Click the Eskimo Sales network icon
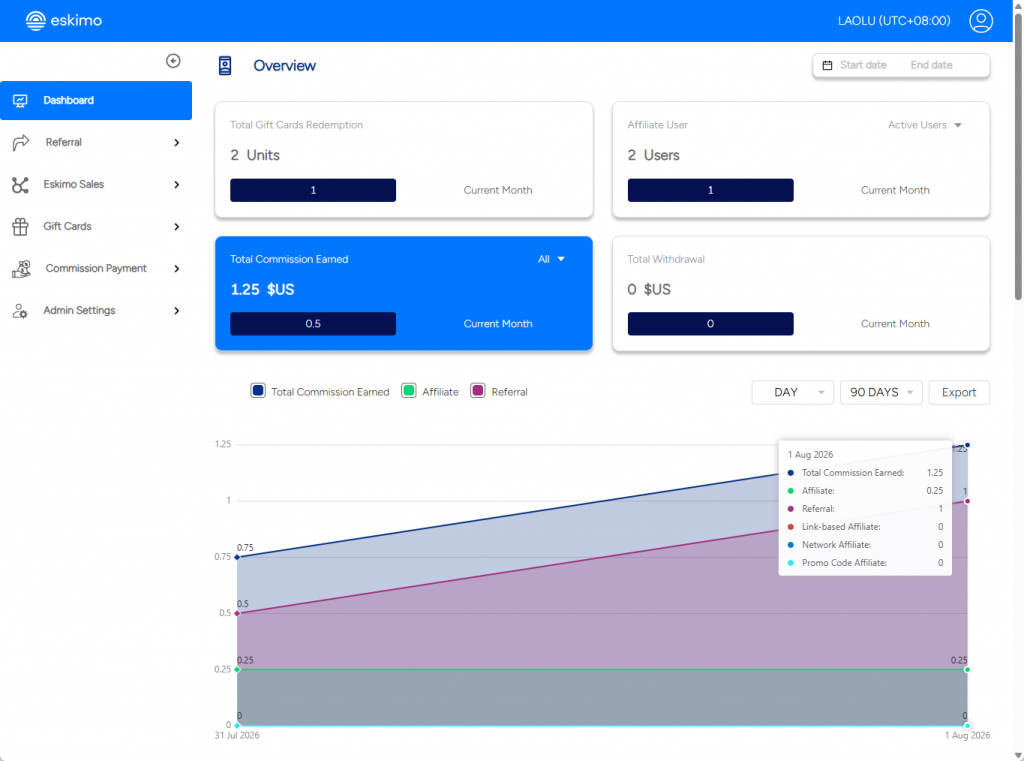 tap(20, 185)
